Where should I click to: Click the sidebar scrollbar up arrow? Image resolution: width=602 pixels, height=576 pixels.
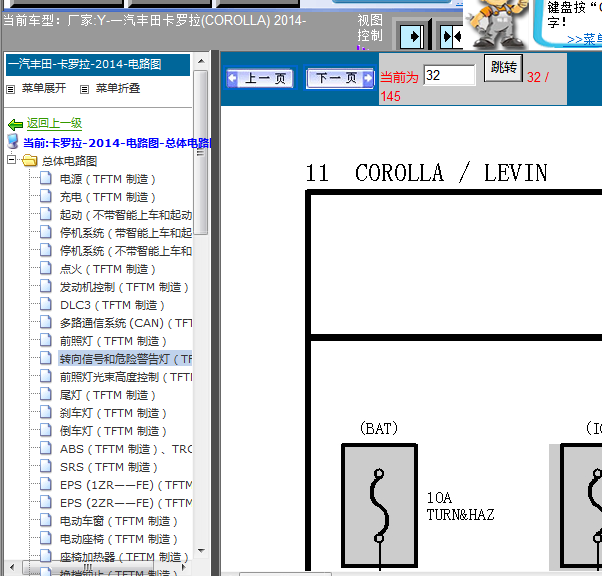click(201, 61)
